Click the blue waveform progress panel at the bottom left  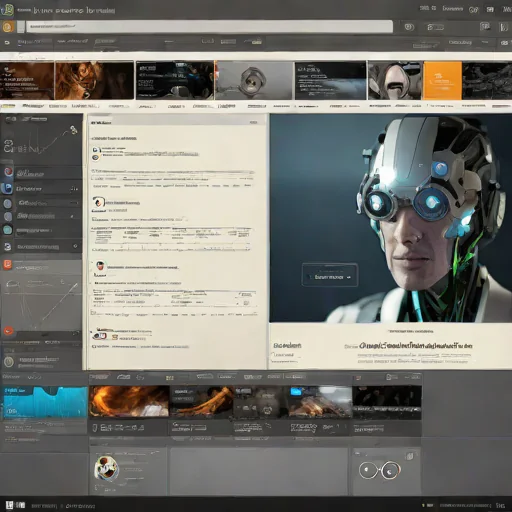[45, 402]
